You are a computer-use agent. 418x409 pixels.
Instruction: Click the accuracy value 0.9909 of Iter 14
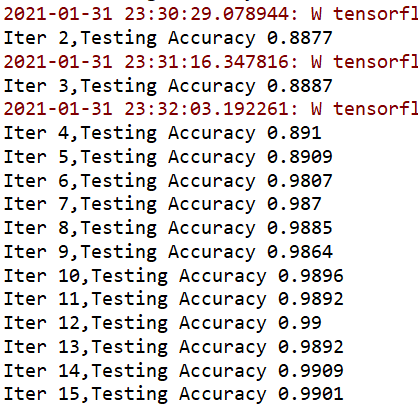pyautogui.click(x=311, y=371)
